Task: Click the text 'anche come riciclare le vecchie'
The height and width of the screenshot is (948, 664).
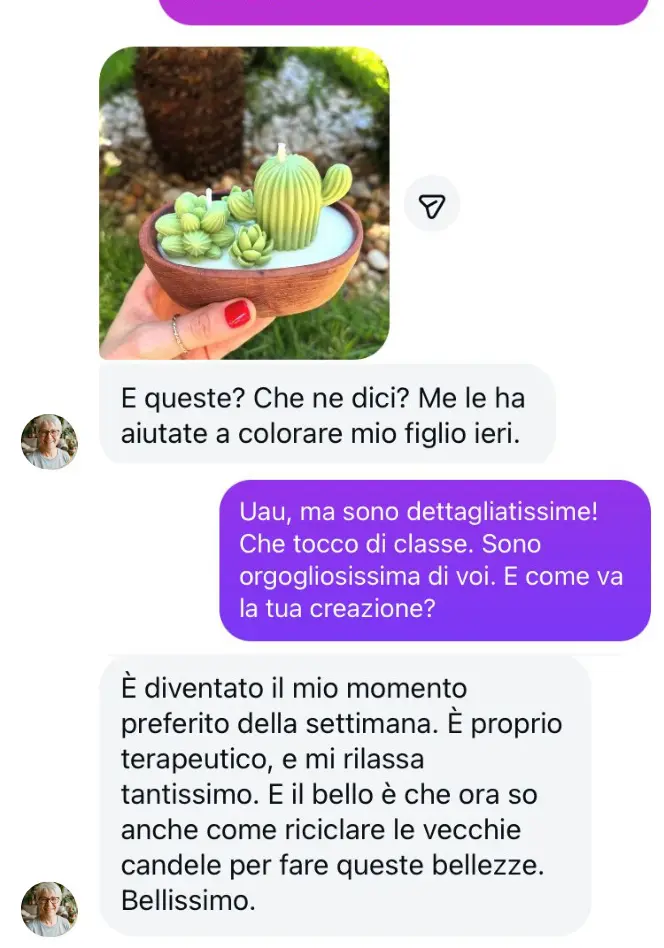Action: [x=321, y=830]
